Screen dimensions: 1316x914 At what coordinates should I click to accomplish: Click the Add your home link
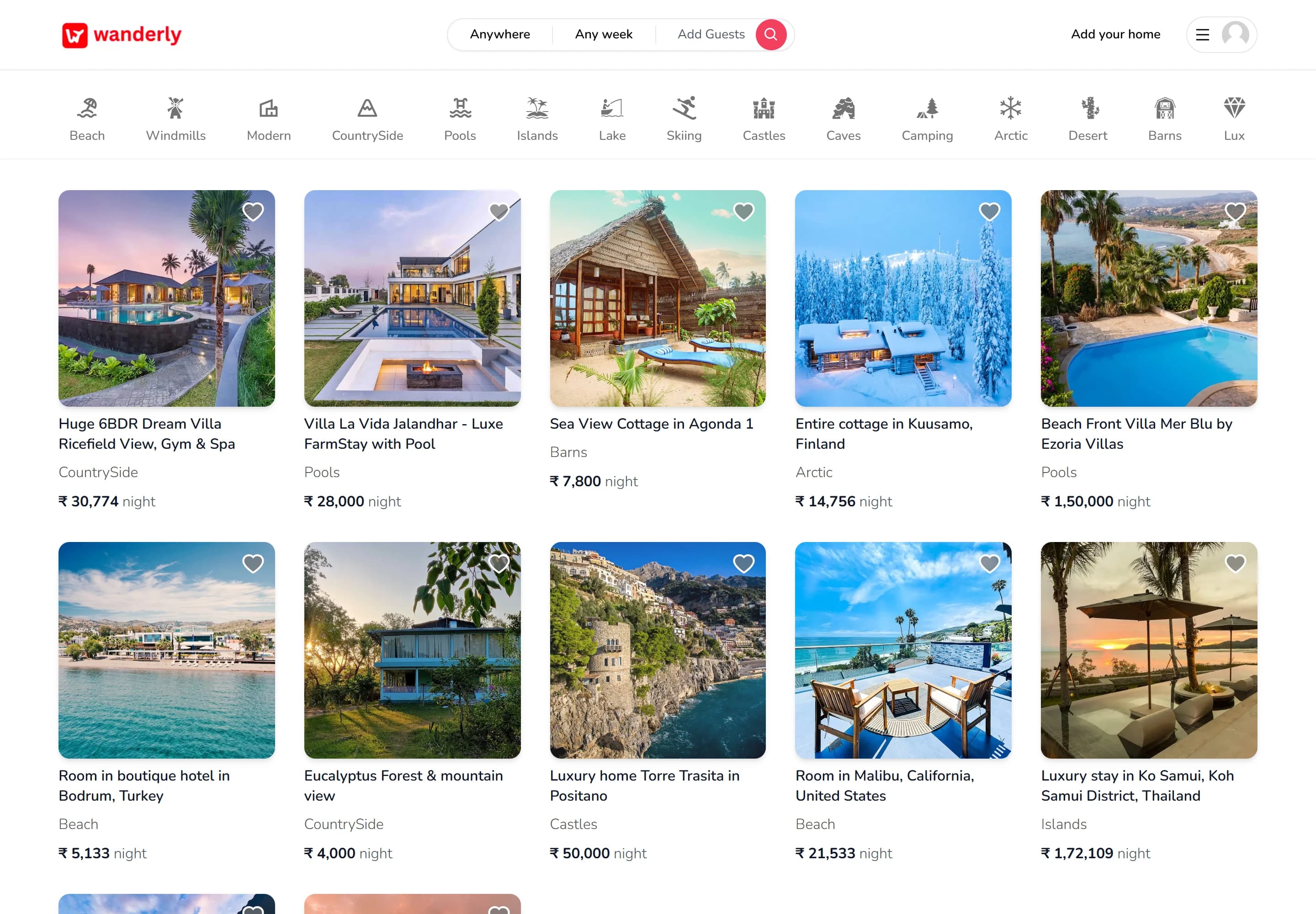[1115, 34]
